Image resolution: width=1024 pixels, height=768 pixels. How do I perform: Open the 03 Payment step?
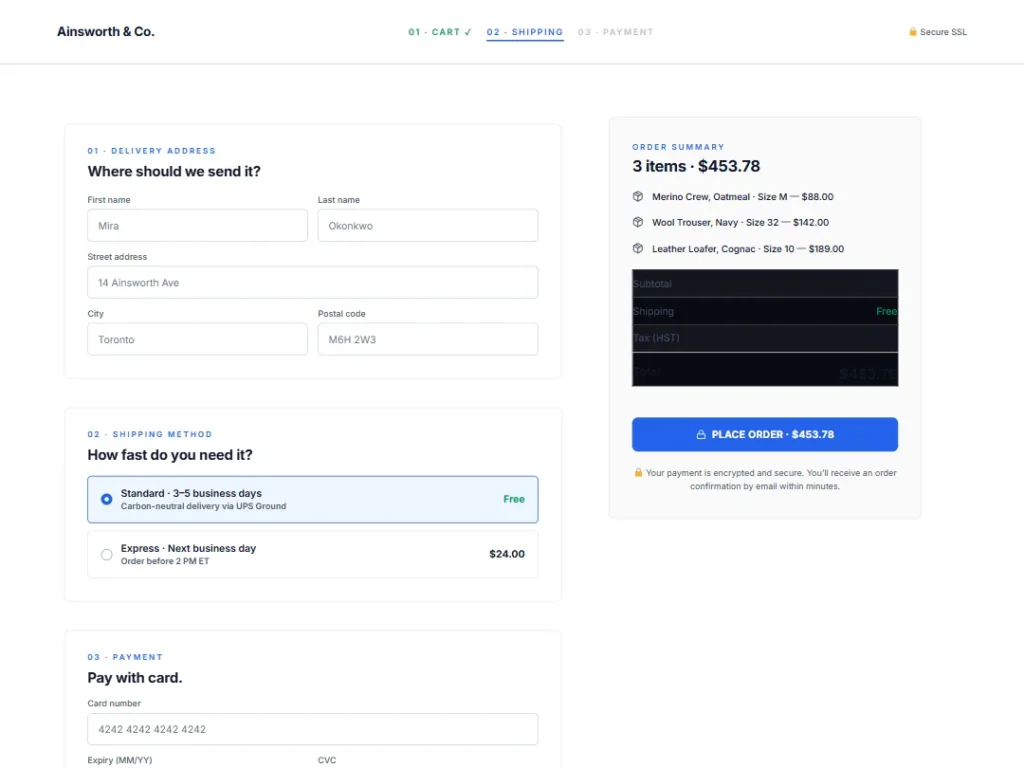[x=615, y=32]
